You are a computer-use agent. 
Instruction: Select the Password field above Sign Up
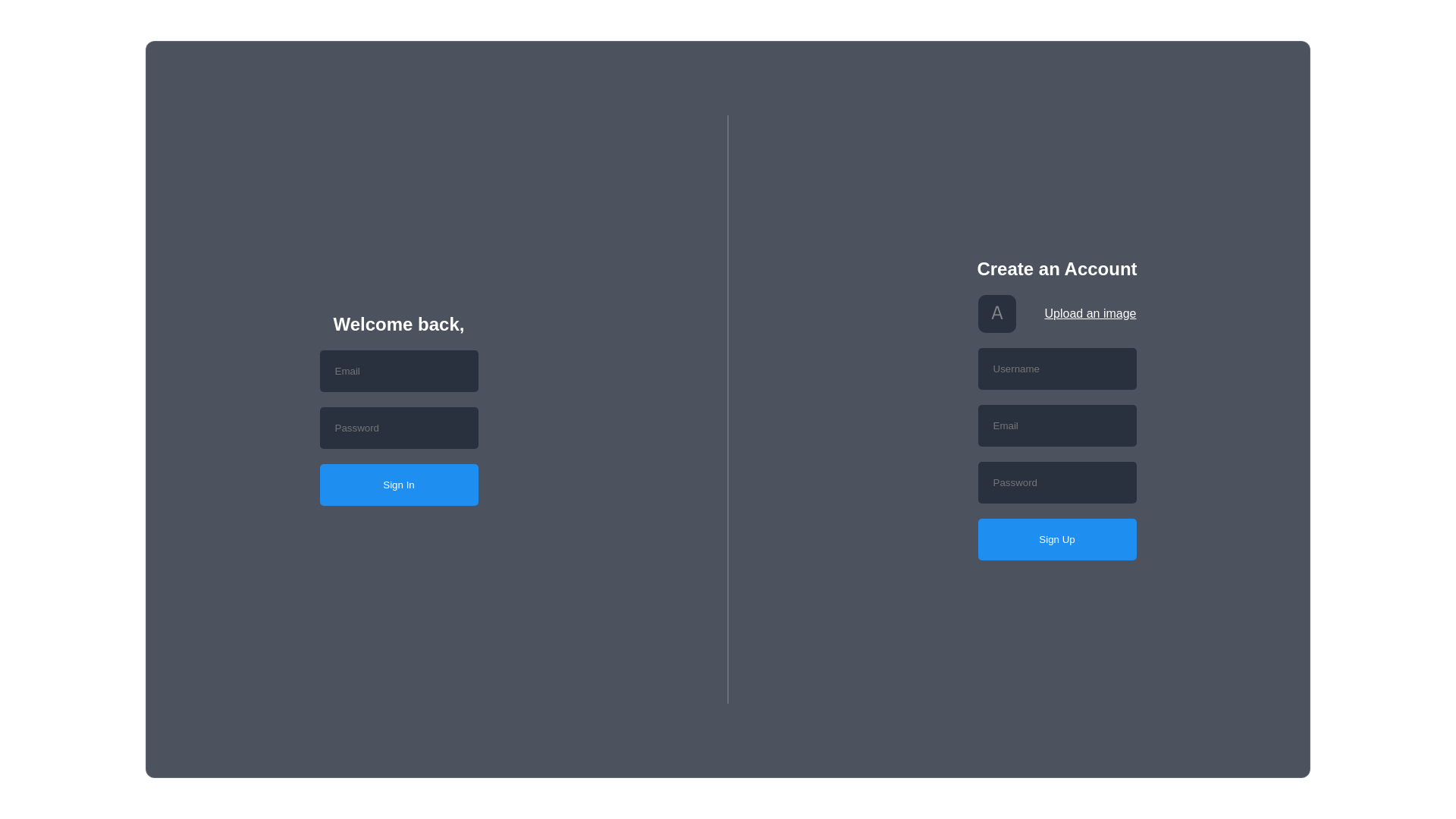1056,482
